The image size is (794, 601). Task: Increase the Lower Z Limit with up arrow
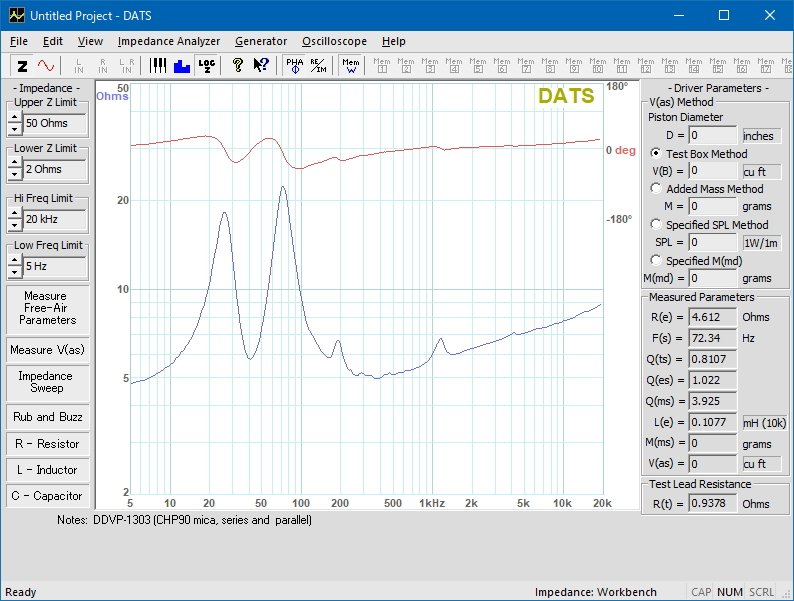(x=15, y=163)
